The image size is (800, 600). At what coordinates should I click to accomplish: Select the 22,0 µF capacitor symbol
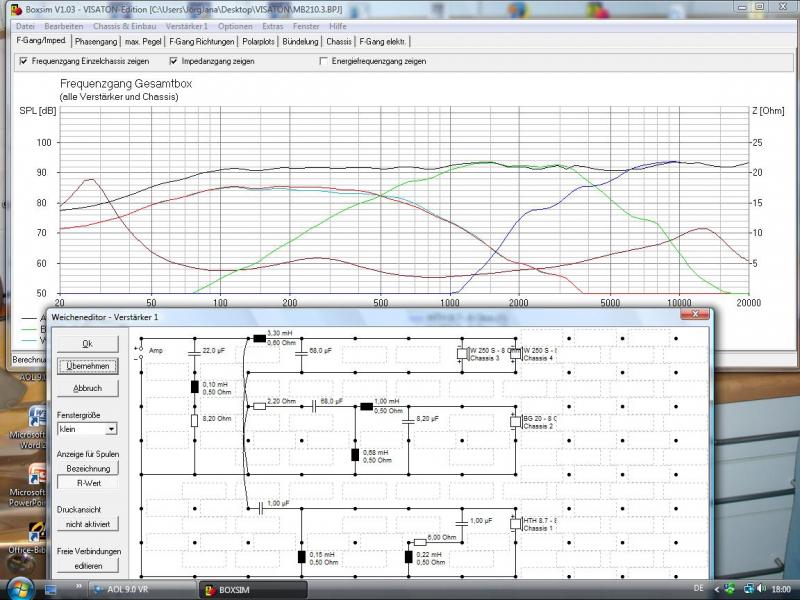(194, 351)
